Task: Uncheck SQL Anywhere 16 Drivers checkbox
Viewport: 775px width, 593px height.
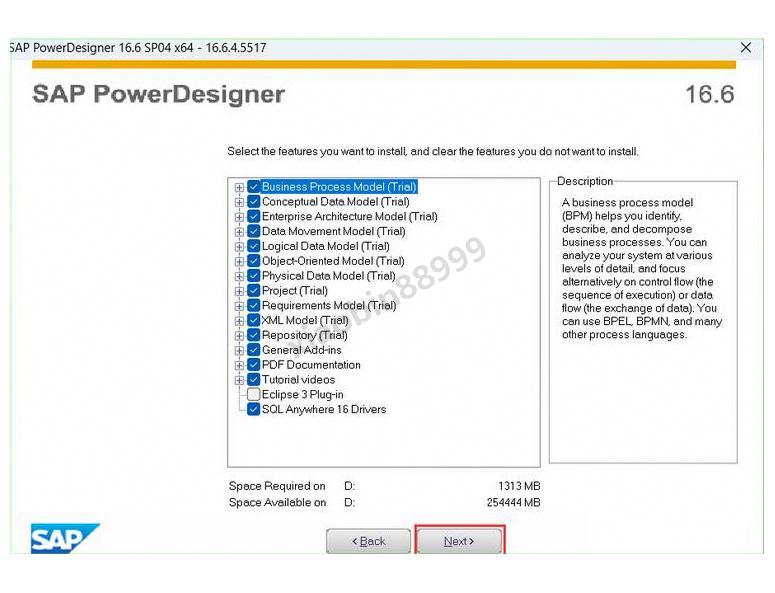Action: point(254,409)
